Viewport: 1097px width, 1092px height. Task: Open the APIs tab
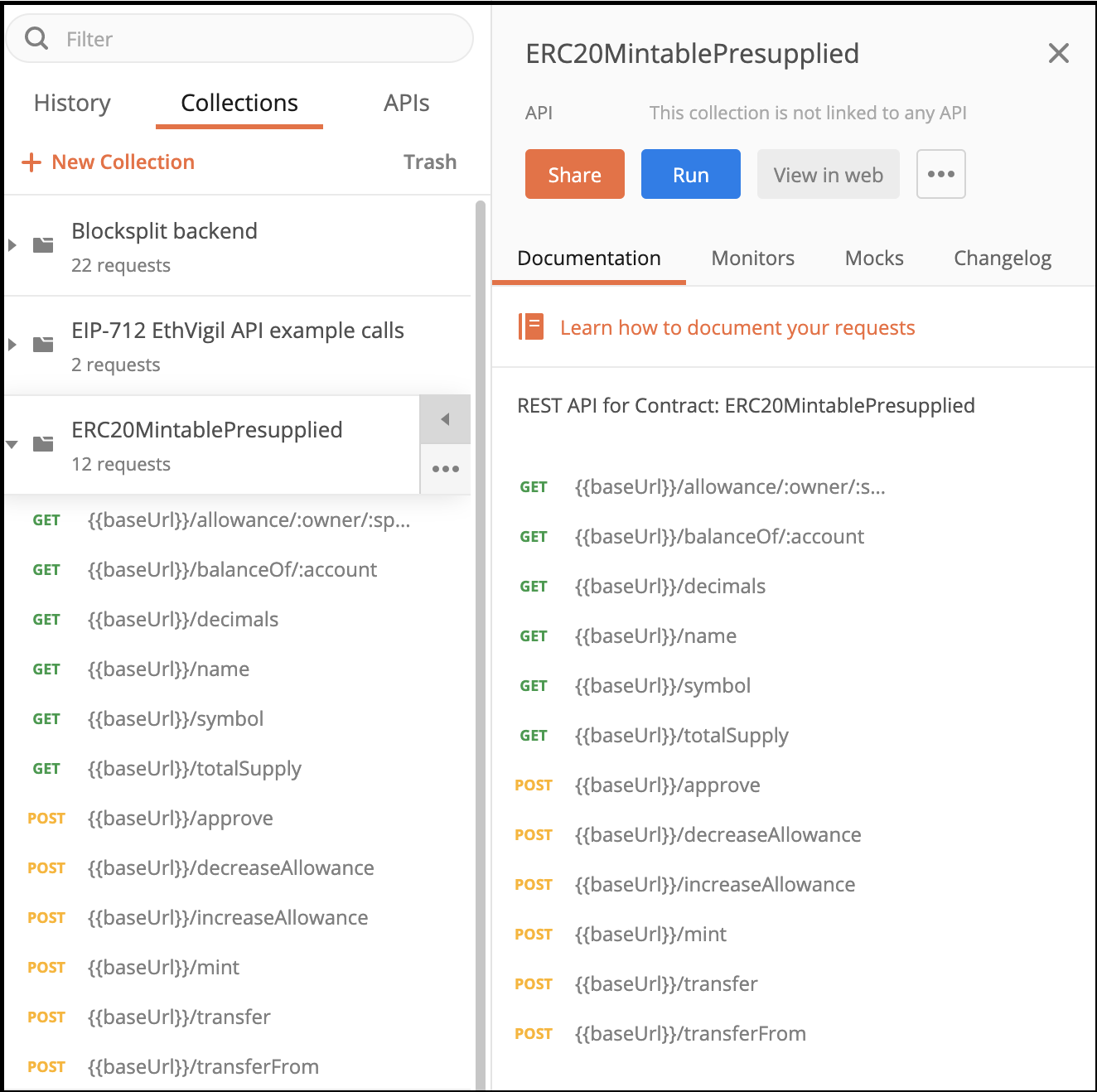click(x=406, y=103)
